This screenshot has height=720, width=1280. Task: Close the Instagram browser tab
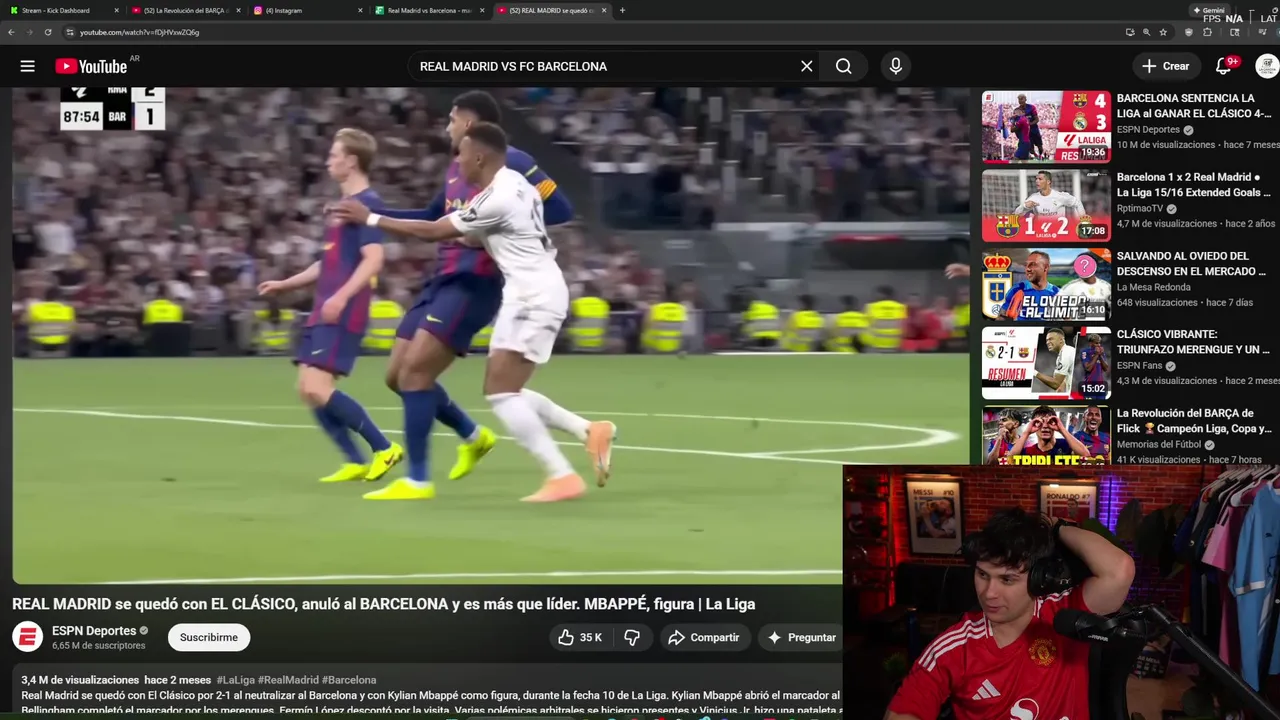point(360,10)
